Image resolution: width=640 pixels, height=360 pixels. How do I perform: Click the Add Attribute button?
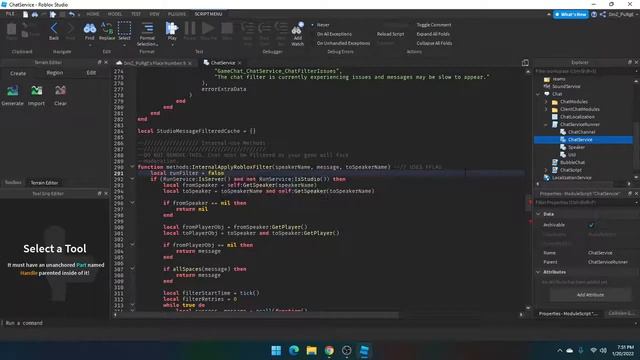[x=590, y=295]
